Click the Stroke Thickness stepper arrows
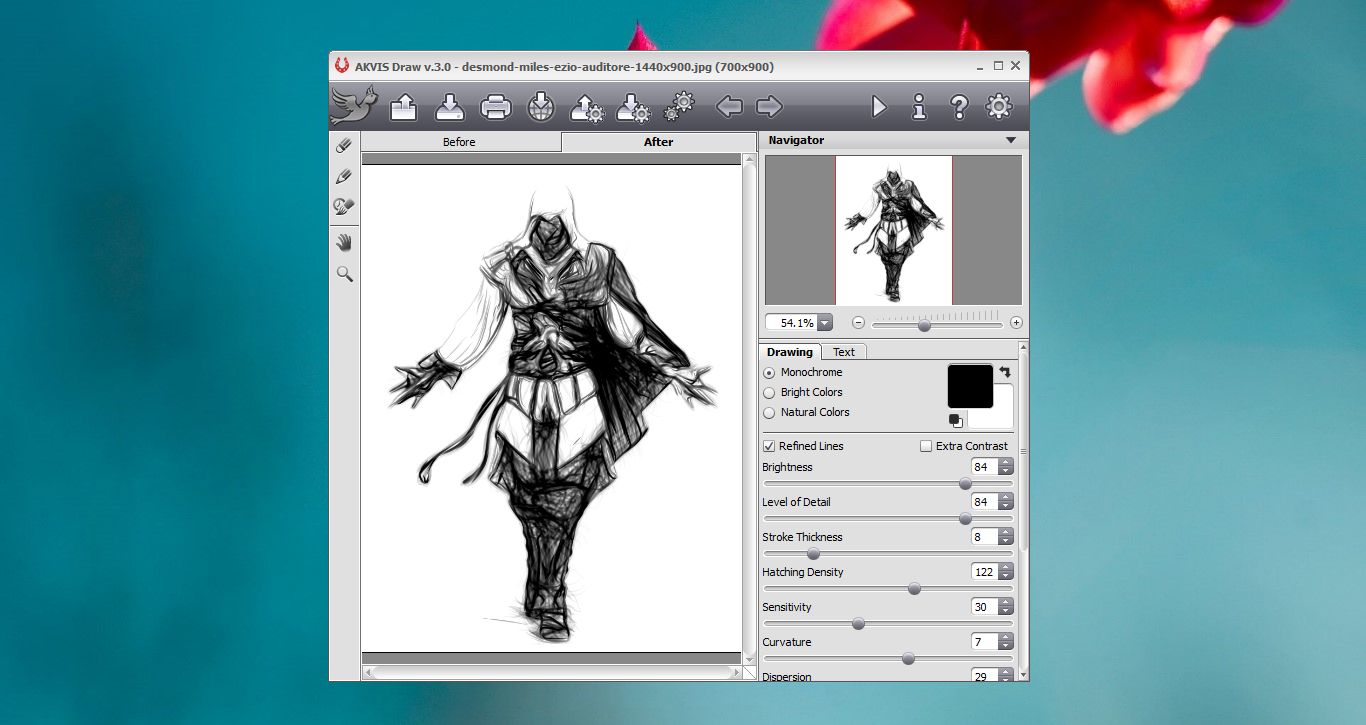Viewport: 1366px width, 725px height. (1005, 537)
